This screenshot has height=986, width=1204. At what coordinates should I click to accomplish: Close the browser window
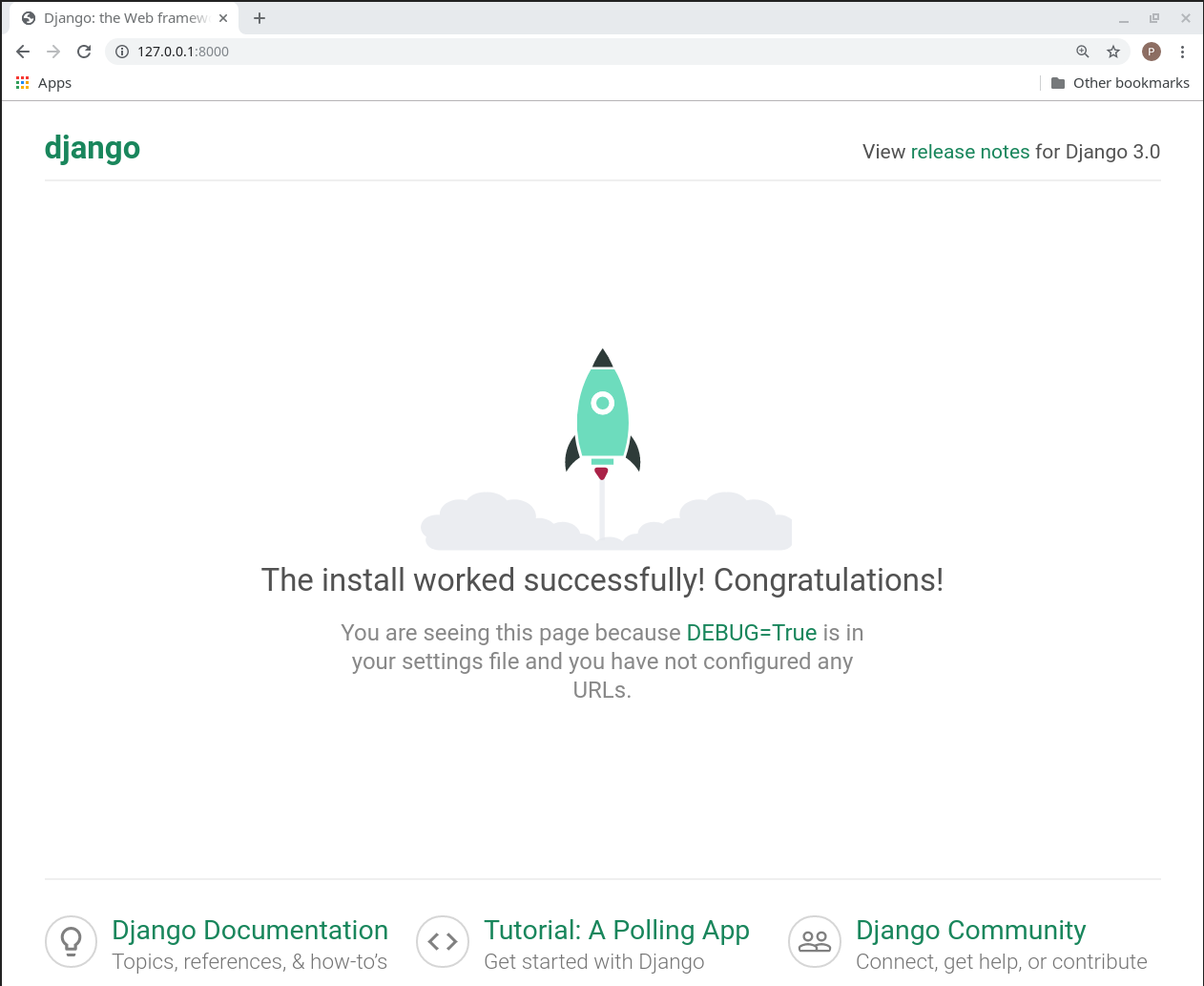click(x=1186, y=18)
